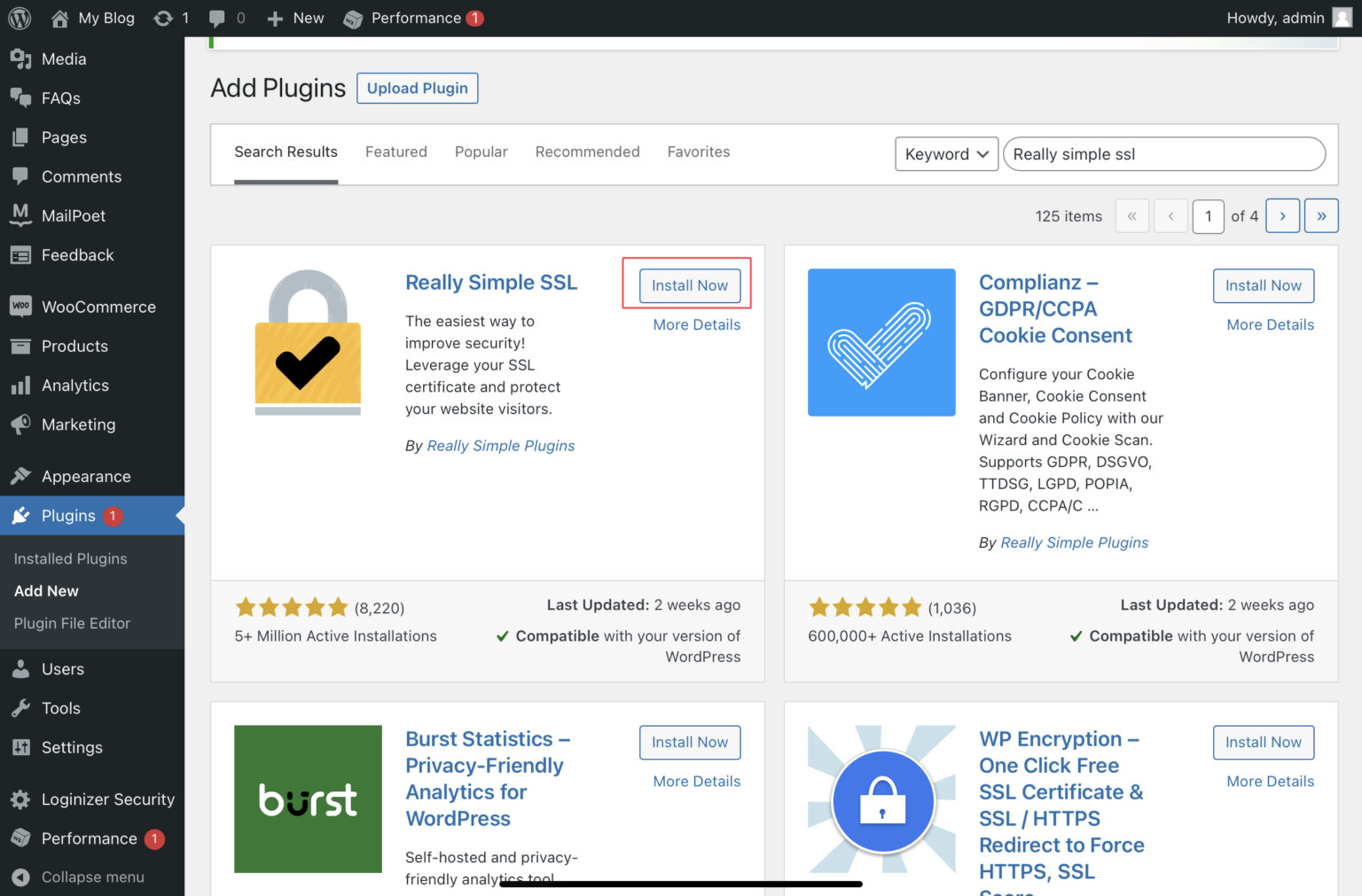Open the MailPoet sidebar icon
The image size is (1362, 896).
tap(21, 214)
